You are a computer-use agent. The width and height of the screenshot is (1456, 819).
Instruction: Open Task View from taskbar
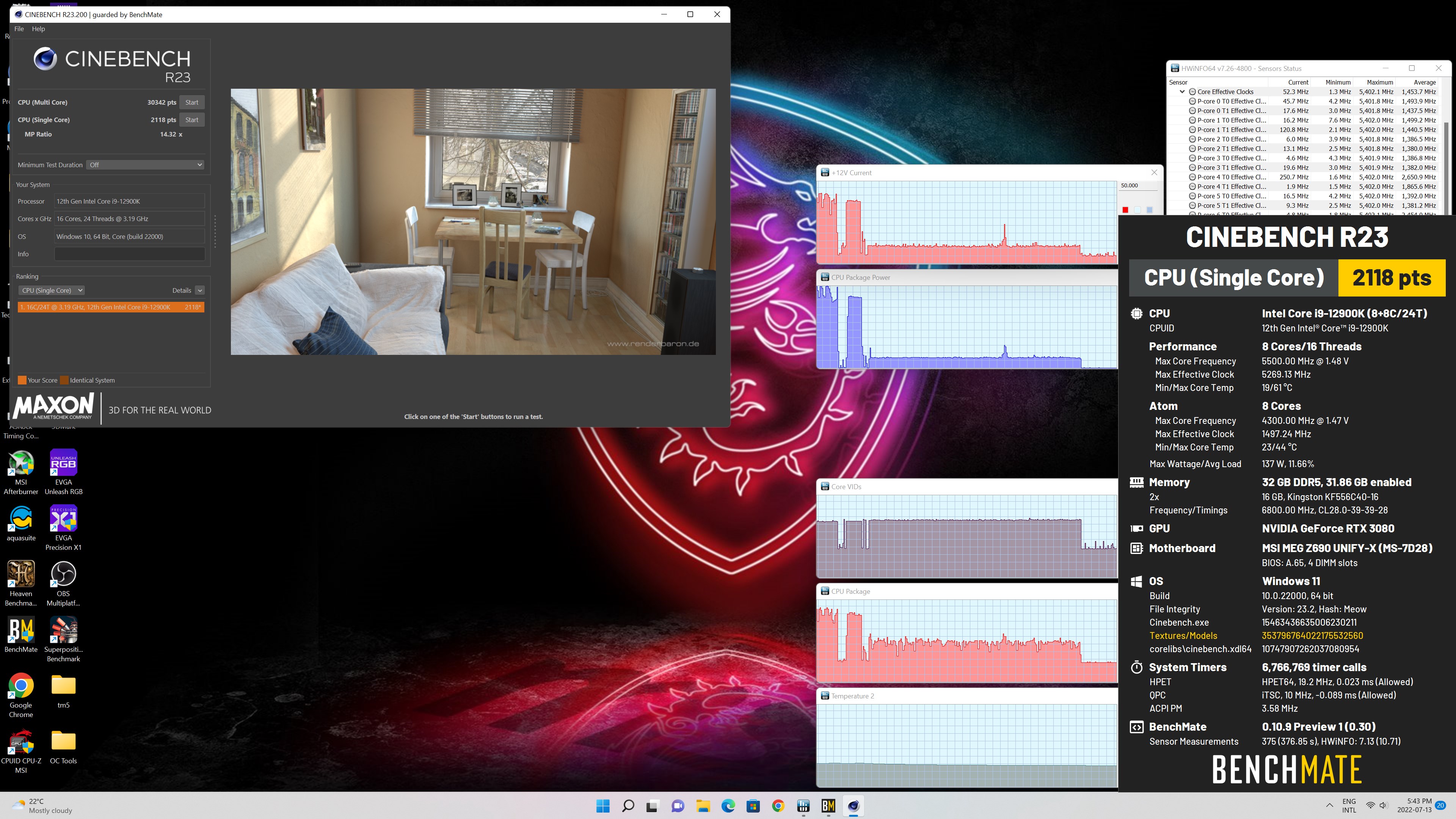click(x=653, y=806)
